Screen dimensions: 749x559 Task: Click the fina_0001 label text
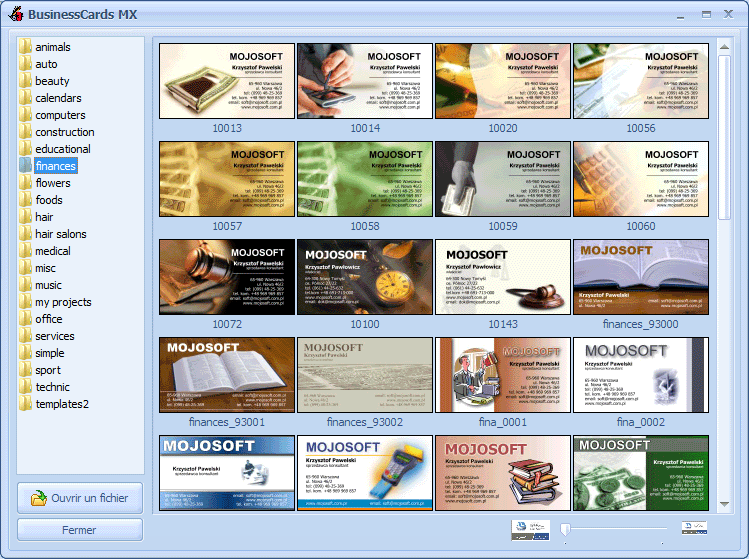click(503, 422)
